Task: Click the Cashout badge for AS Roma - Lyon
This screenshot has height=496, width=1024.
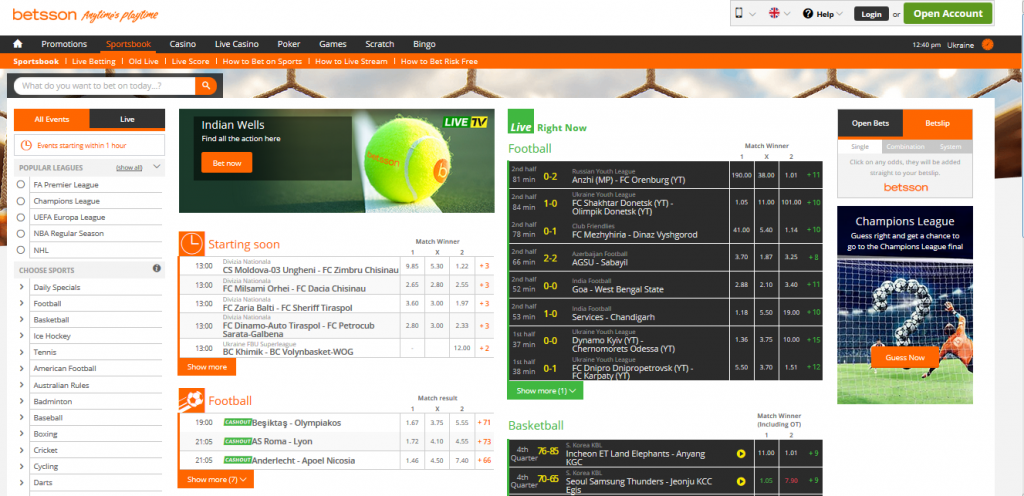Action: point(237,441)
